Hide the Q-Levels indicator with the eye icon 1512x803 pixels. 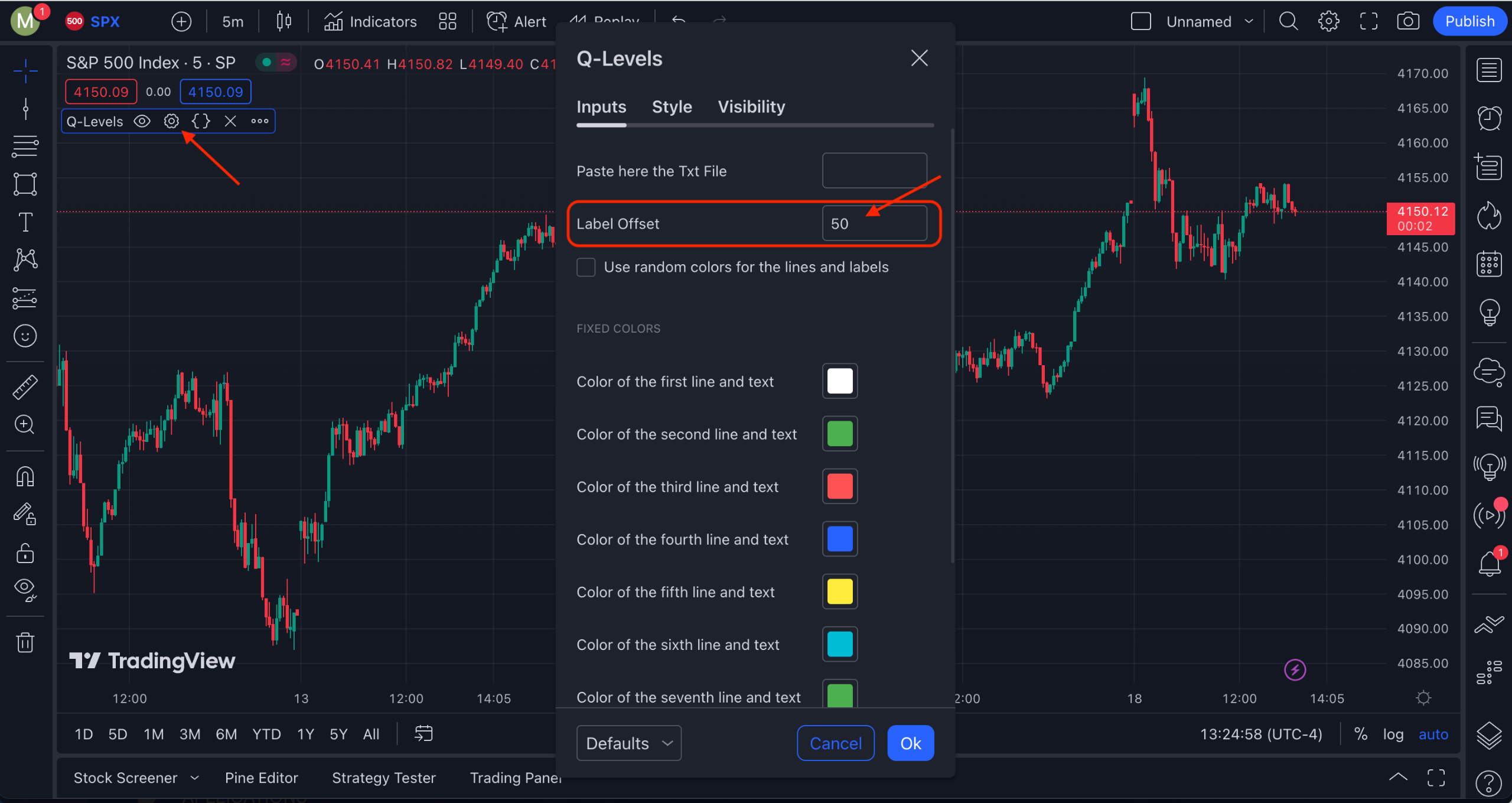[x=142, y=121]
